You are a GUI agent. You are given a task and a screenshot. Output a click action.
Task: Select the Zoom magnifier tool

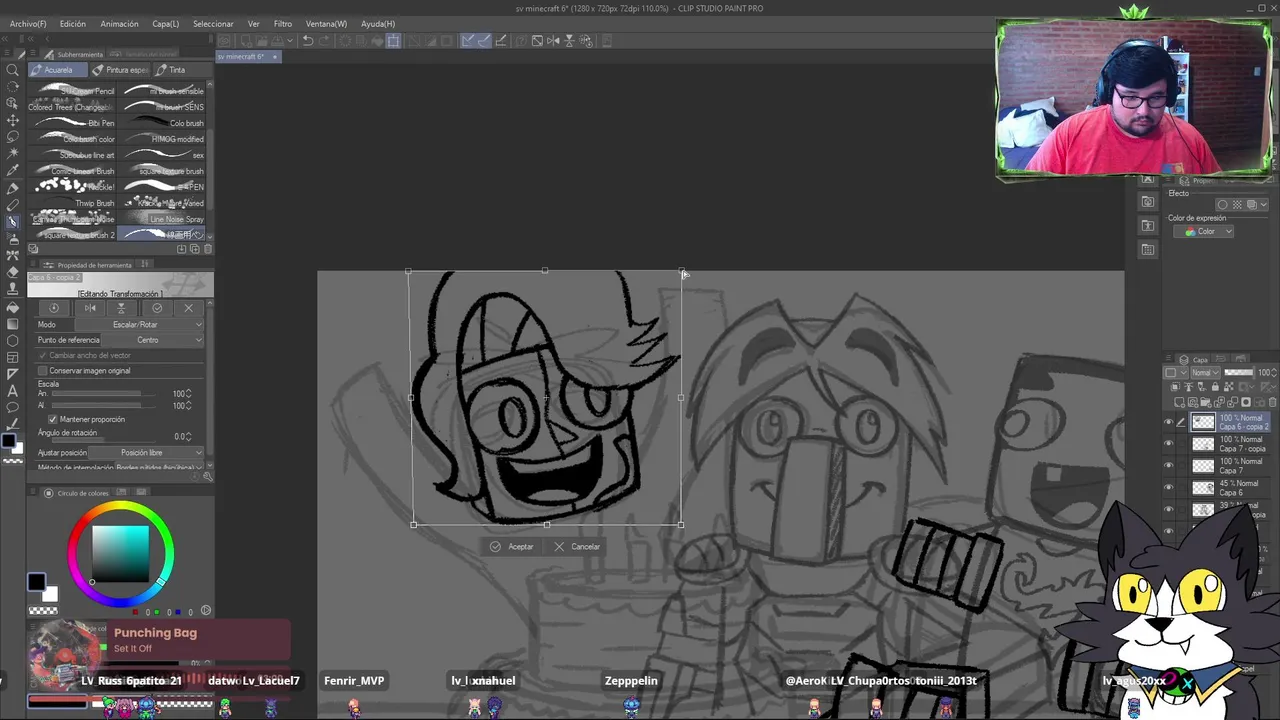(x=12, y=70)
